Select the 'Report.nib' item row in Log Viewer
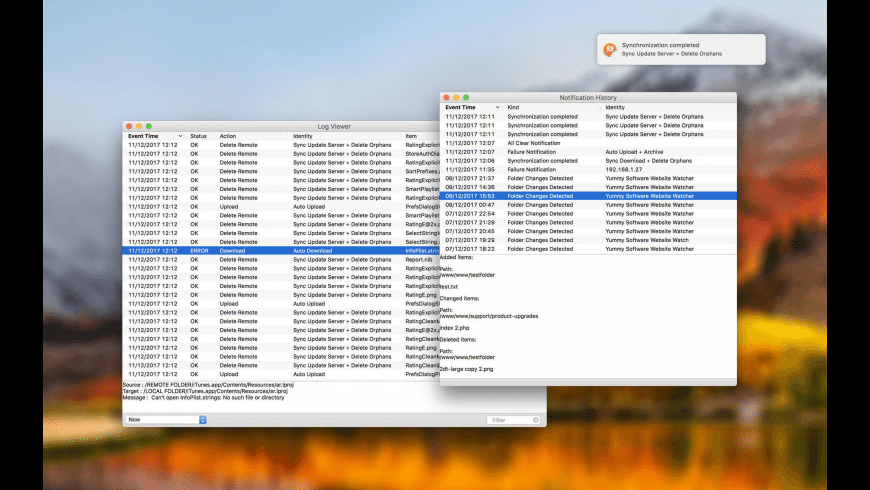 pos(281,260)
